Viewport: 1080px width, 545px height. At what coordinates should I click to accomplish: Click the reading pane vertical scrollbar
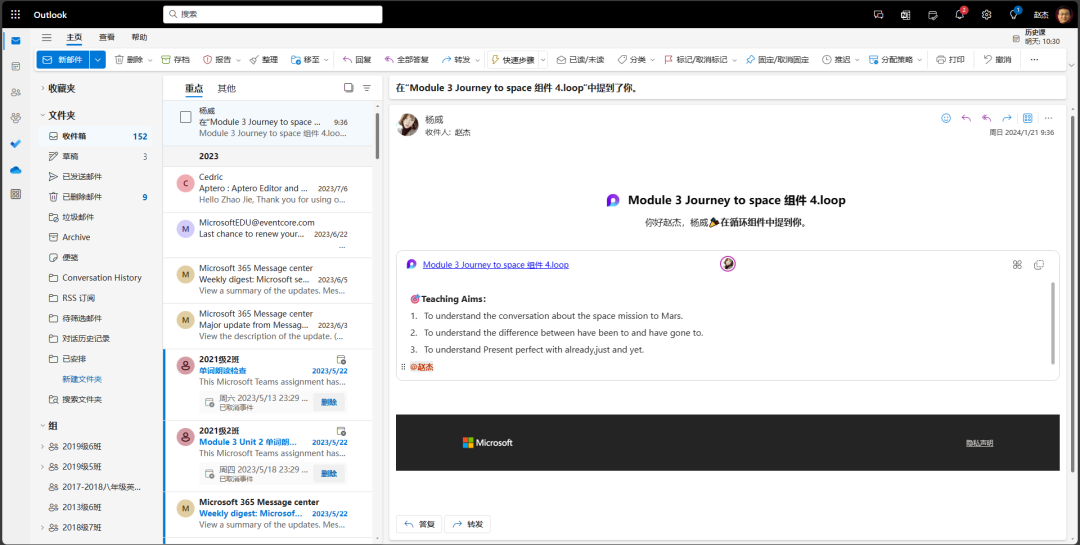pyautogui.click(x=1072, y=296)
